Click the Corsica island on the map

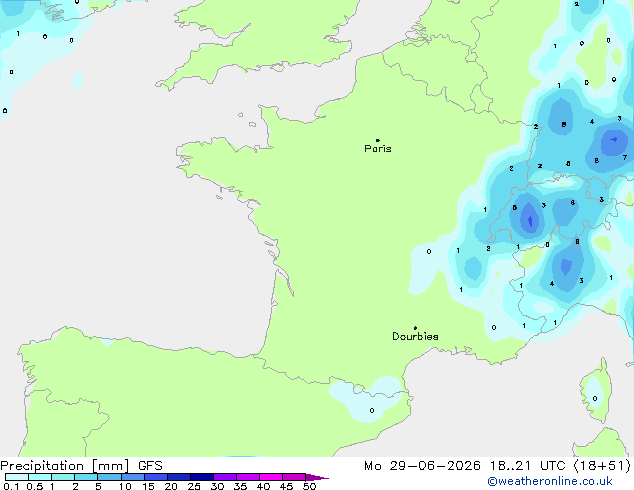(596, 392)
